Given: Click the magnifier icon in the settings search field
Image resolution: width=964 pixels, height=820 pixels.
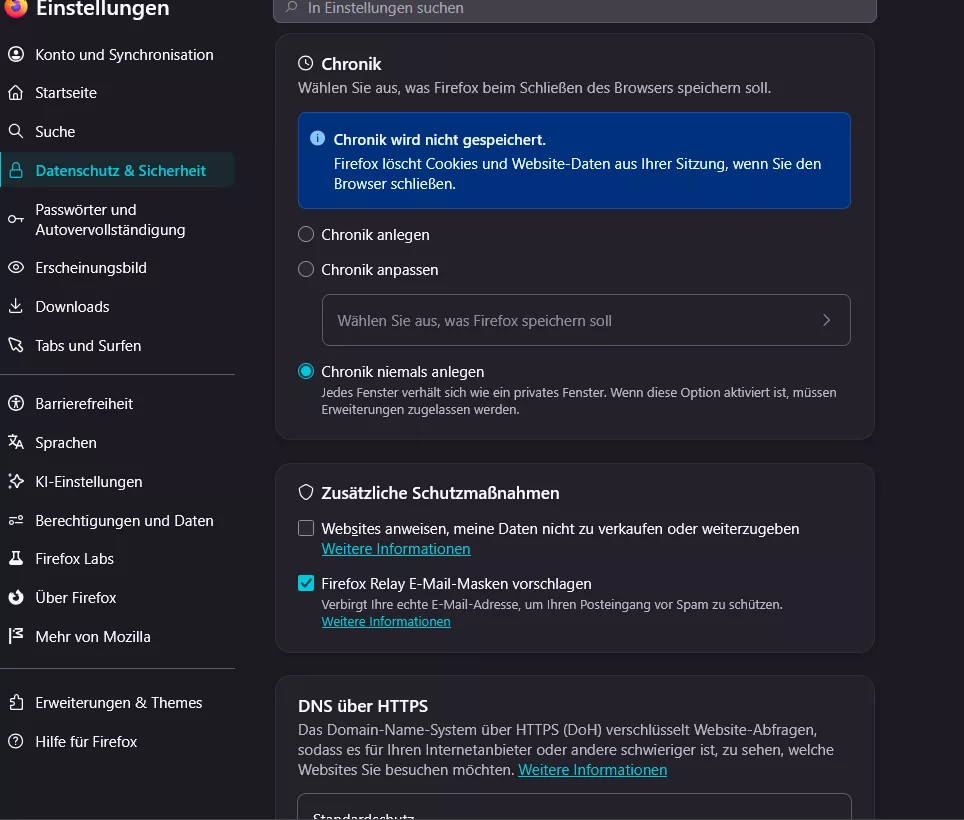Looking at the screenshot, I should pos(292,7).
